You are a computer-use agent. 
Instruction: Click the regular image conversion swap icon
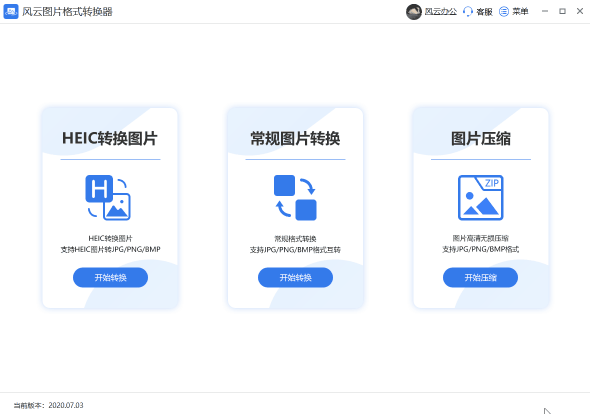[x=295, y=198]
